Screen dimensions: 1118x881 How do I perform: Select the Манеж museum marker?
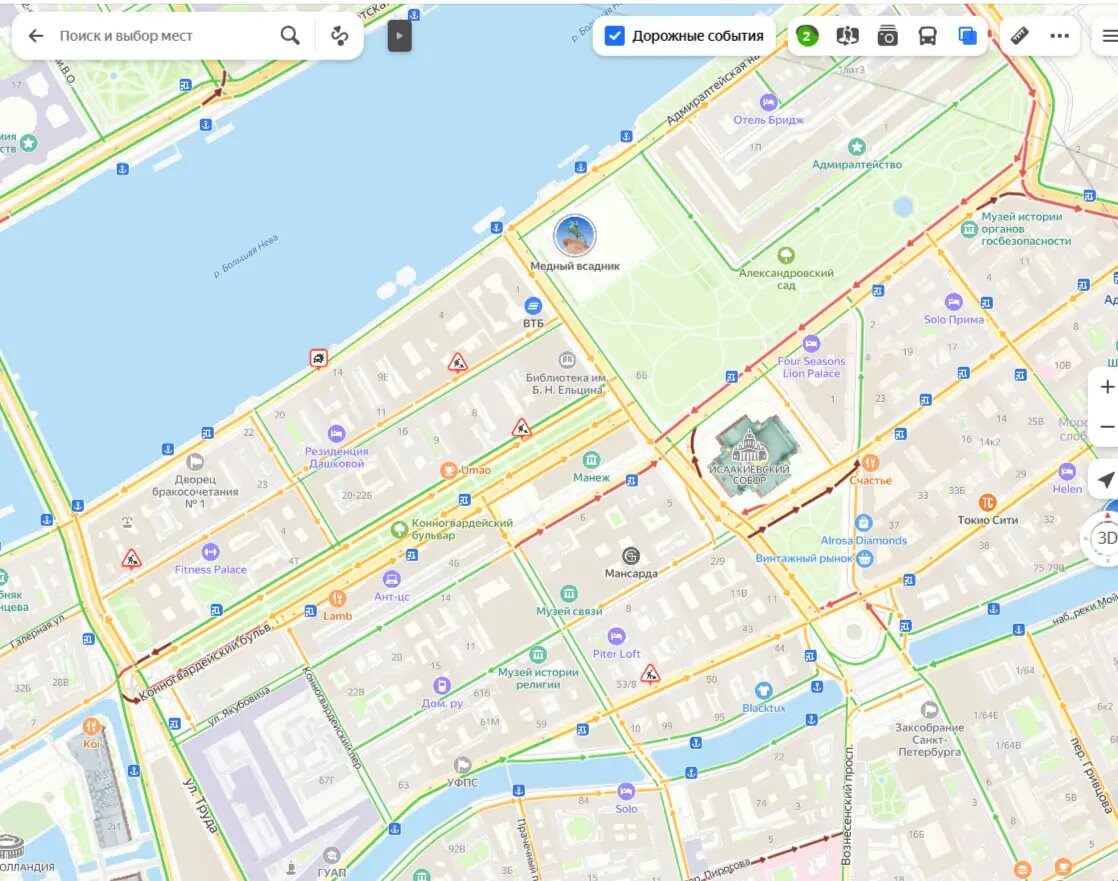(590, 460)
